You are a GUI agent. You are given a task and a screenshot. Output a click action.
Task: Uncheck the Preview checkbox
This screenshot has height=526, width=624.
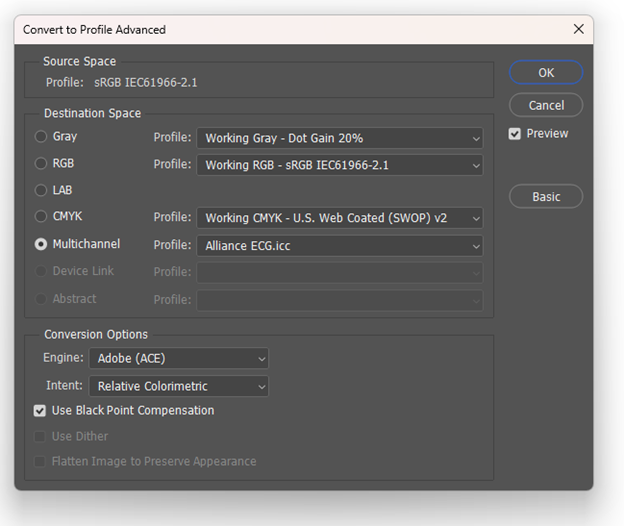[x=515, y=134]
